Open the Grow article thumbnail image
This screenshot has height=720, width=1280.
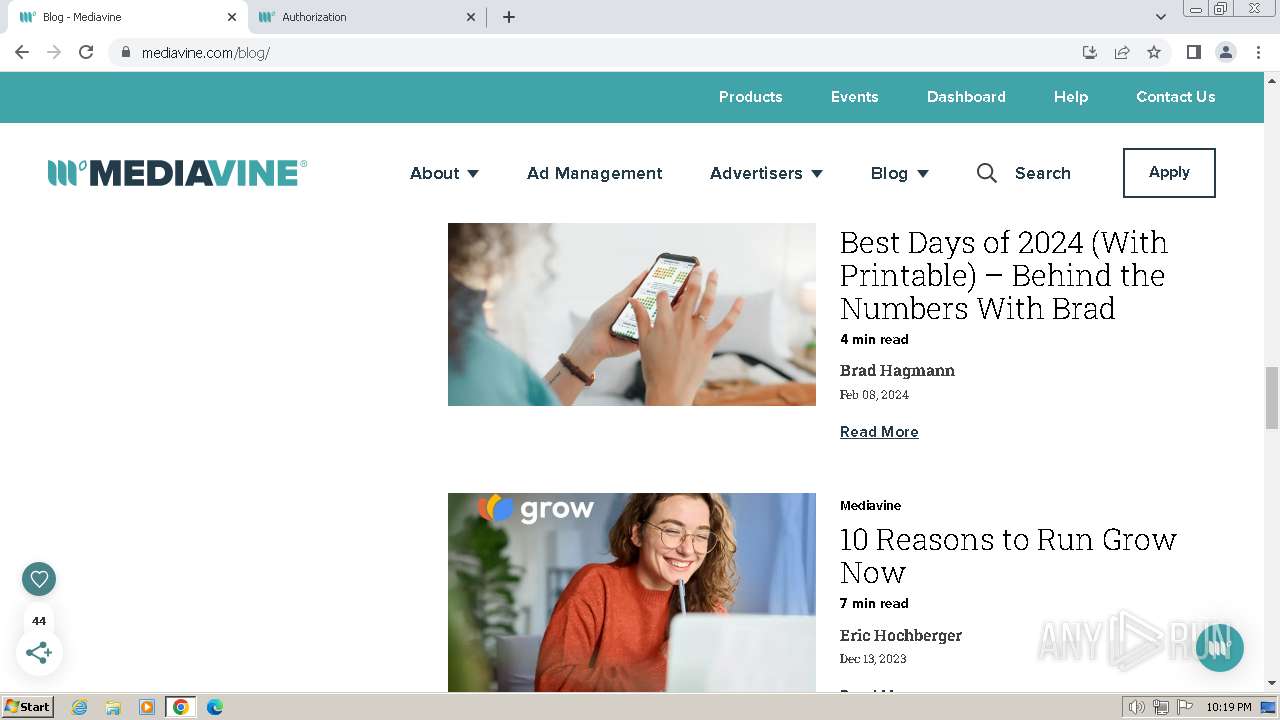tap(632, 592)
